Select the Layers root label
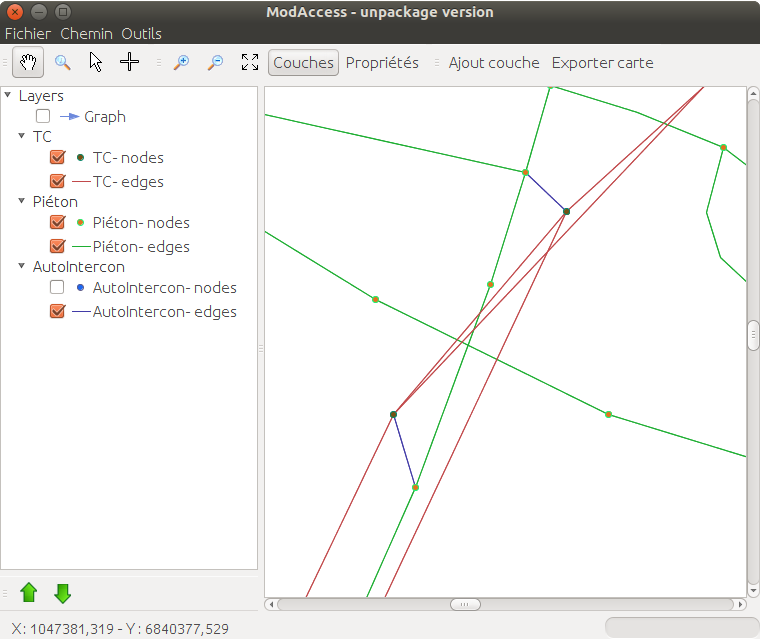The height and width of the screenshot is (639, 760). tap(41, 96)
